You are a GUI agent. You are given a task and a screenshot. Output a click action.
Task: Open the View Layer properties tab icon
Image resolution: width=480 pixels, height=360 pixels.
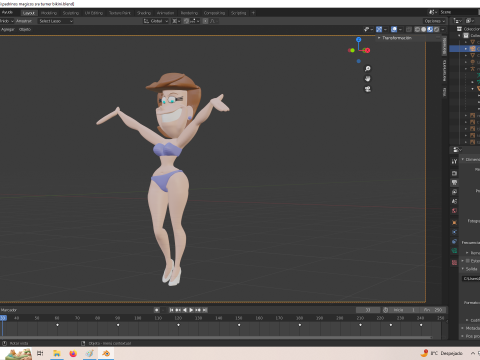454,192
